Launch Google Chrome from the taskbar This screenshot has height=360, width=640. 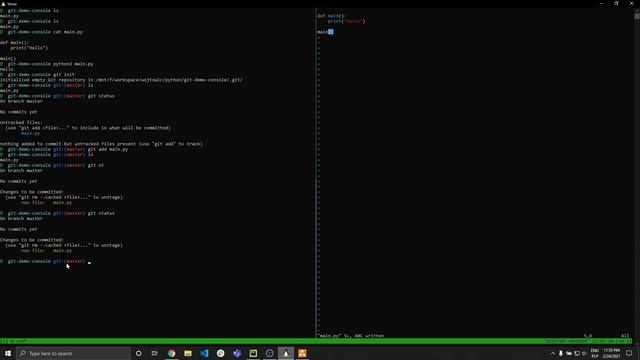pyautogui.click(x=171, y=353)
